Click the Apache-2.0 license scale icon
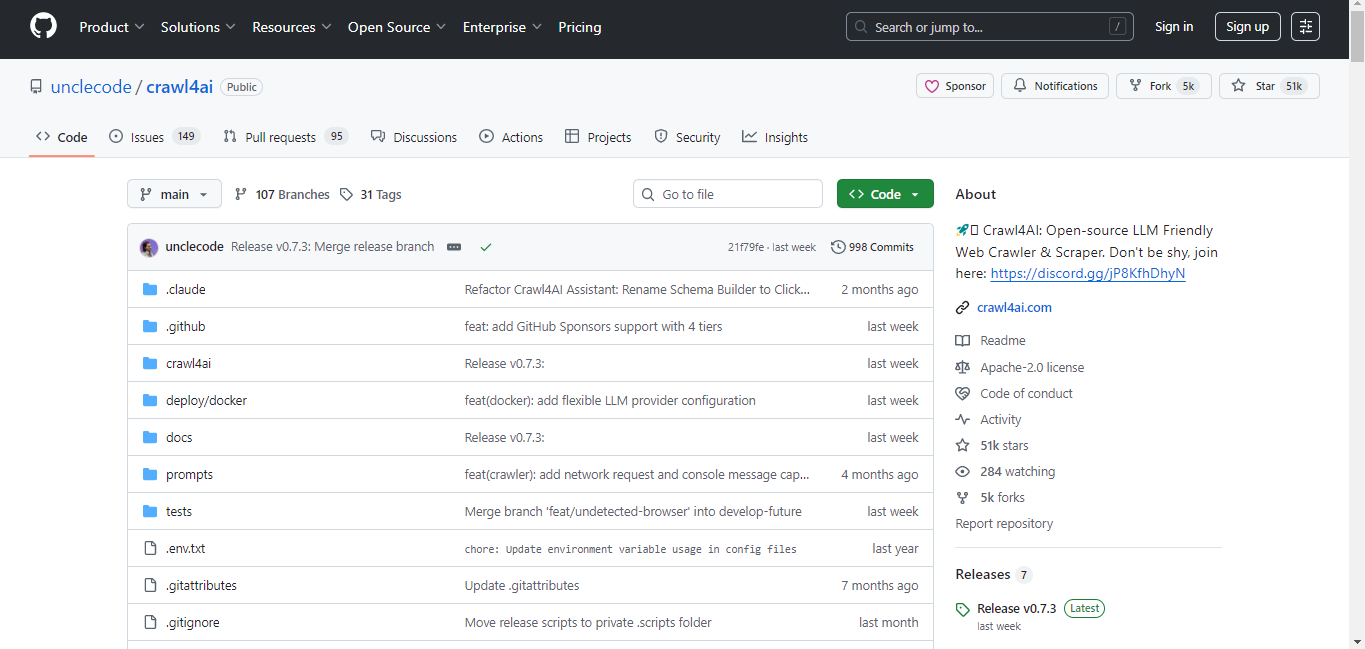The image size is (1365, 649). click(962, 367)
